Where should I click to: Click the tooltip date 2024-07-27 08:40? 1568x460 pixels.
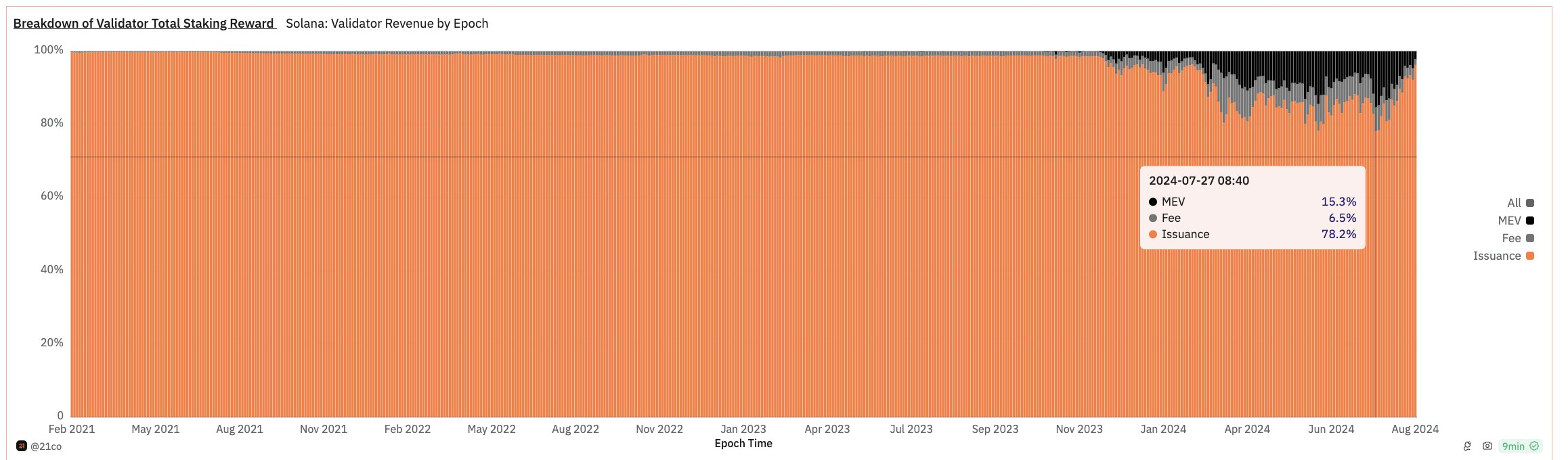click(x=1199, y=181)
